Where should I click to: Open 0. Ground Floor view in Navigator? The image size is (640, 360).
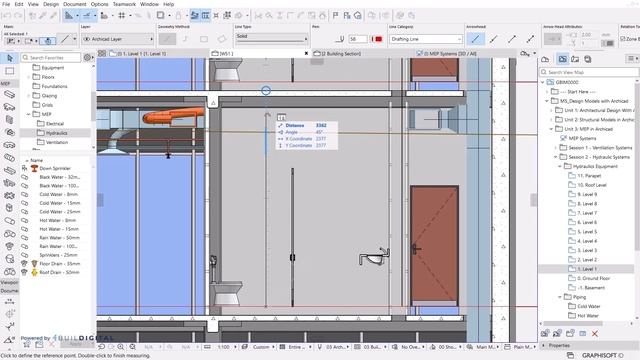593,278
